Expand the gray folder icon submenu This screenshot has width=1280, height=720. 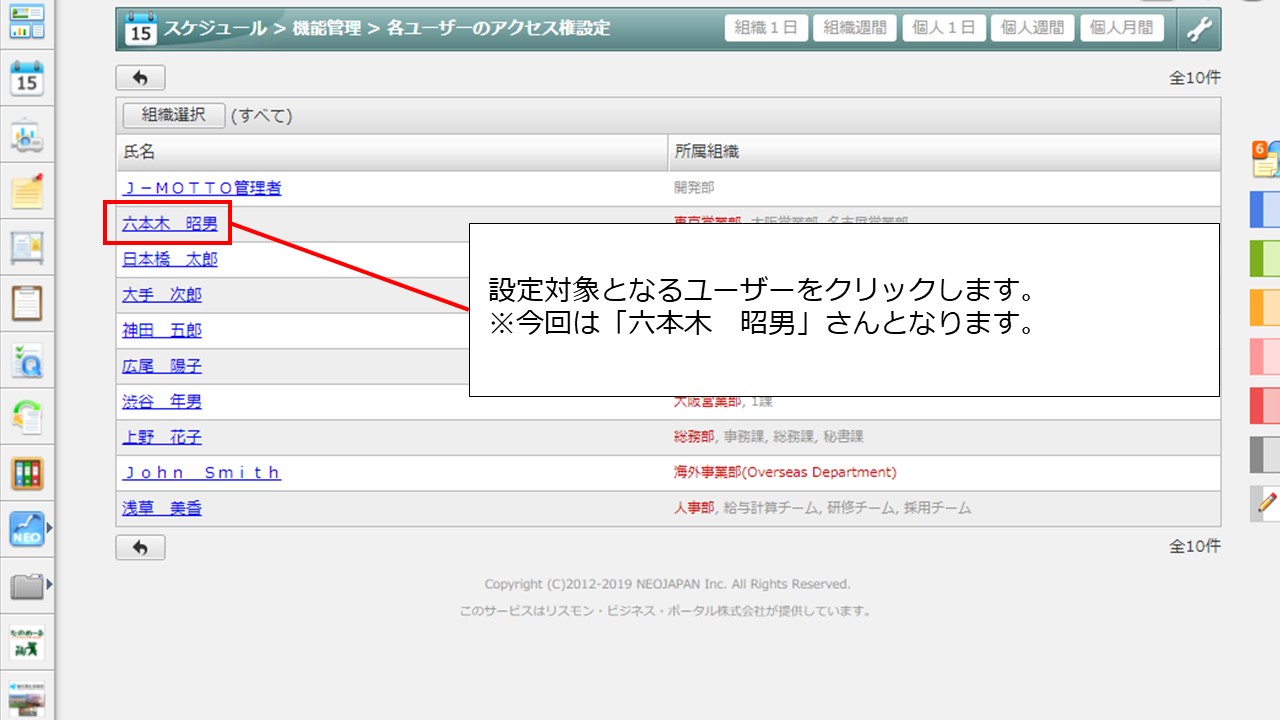coord(48,585)
